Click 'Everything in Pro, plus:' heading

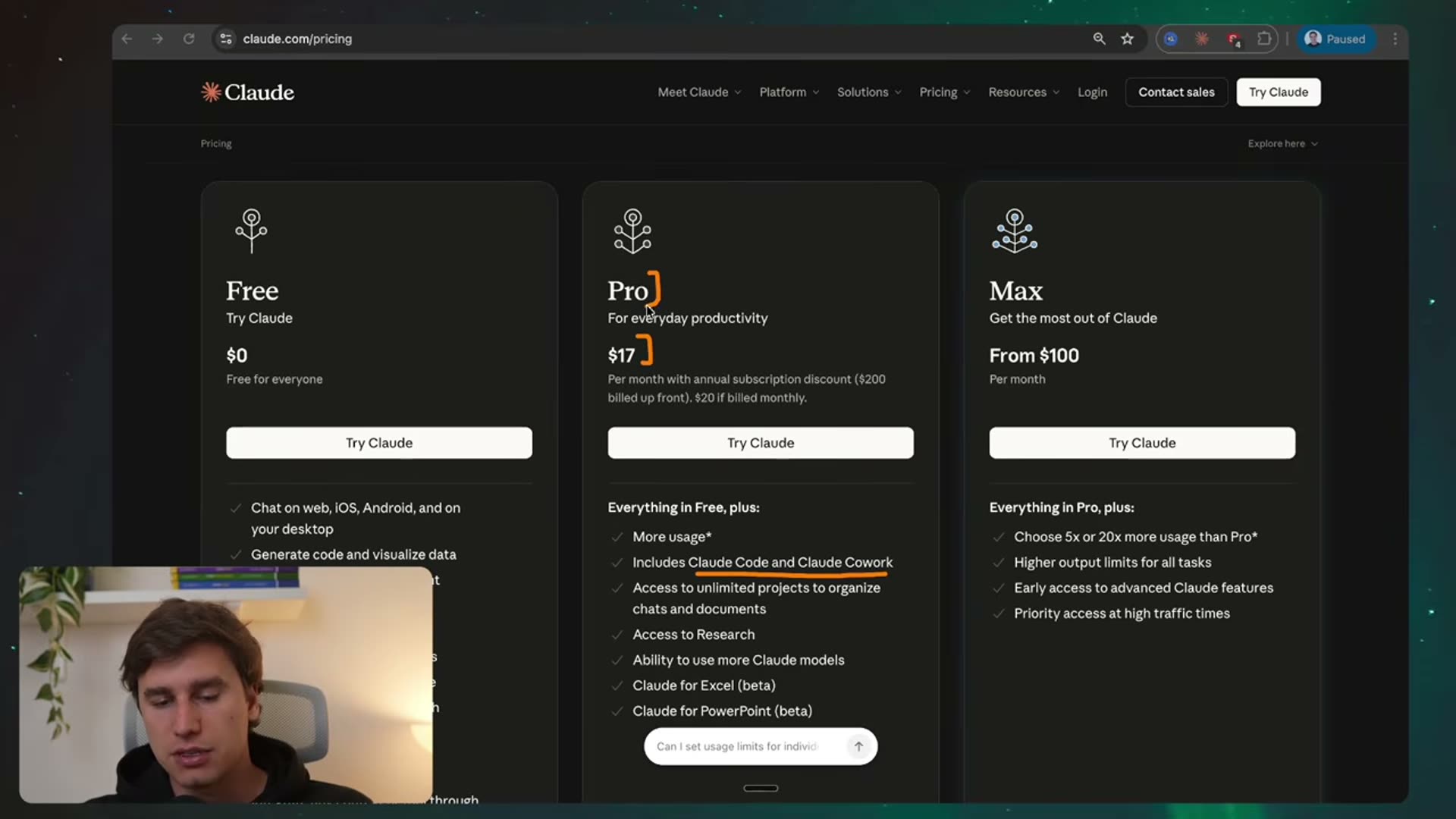point(1062,507)
